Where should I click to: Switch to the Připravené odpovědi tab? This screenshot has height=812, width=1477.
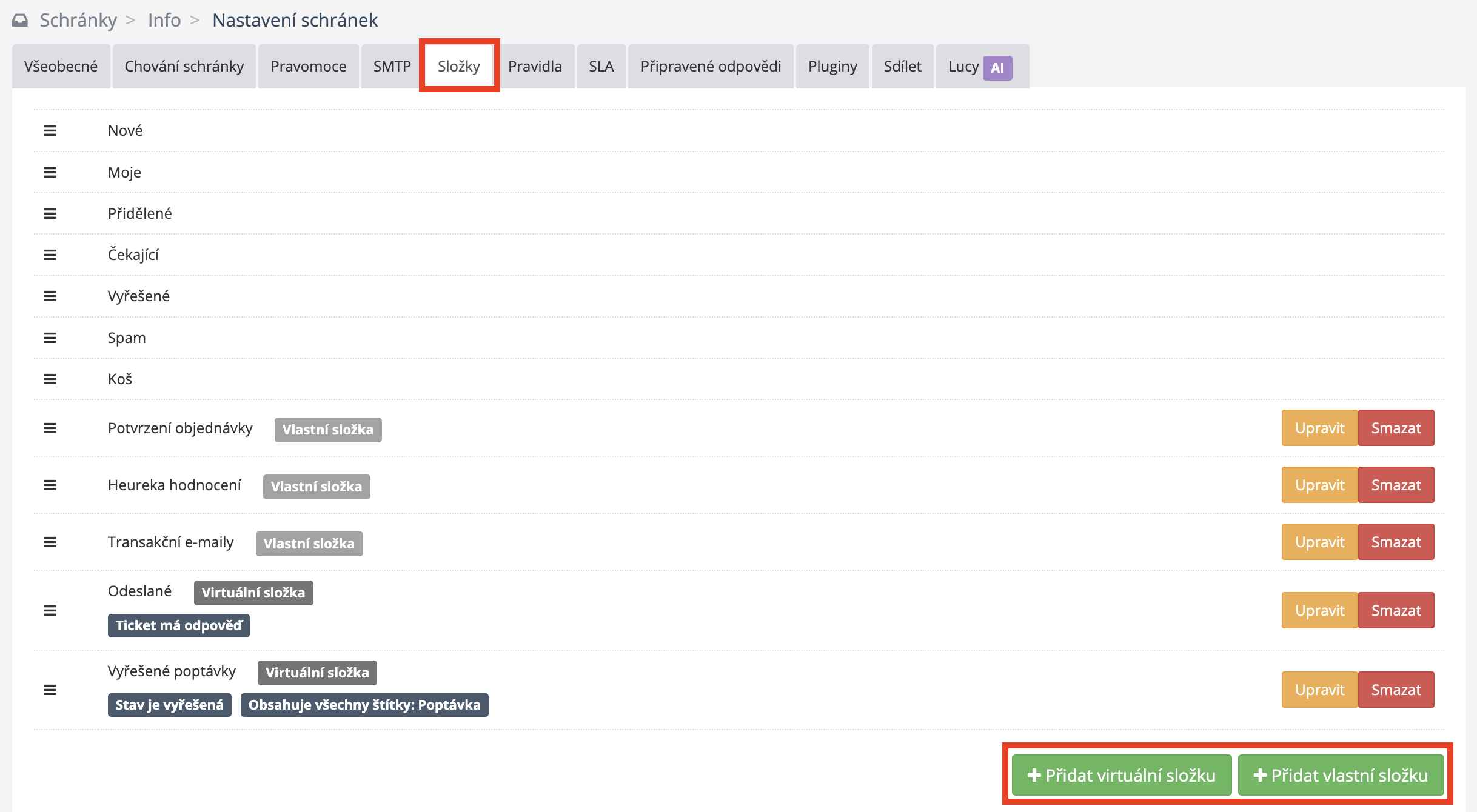click(x=711, y=66)
